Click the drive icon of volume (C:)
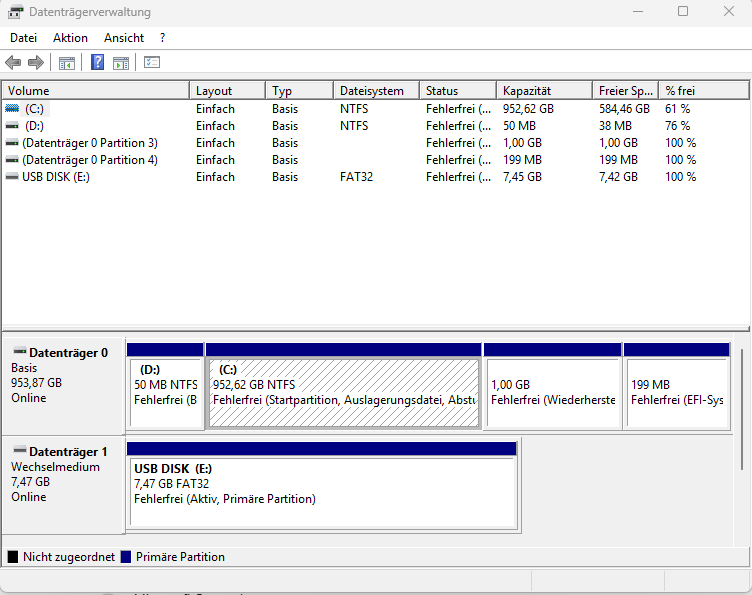The width and height of the screenshot is (752, 595). pyautogui.click(x=12, y=109)
